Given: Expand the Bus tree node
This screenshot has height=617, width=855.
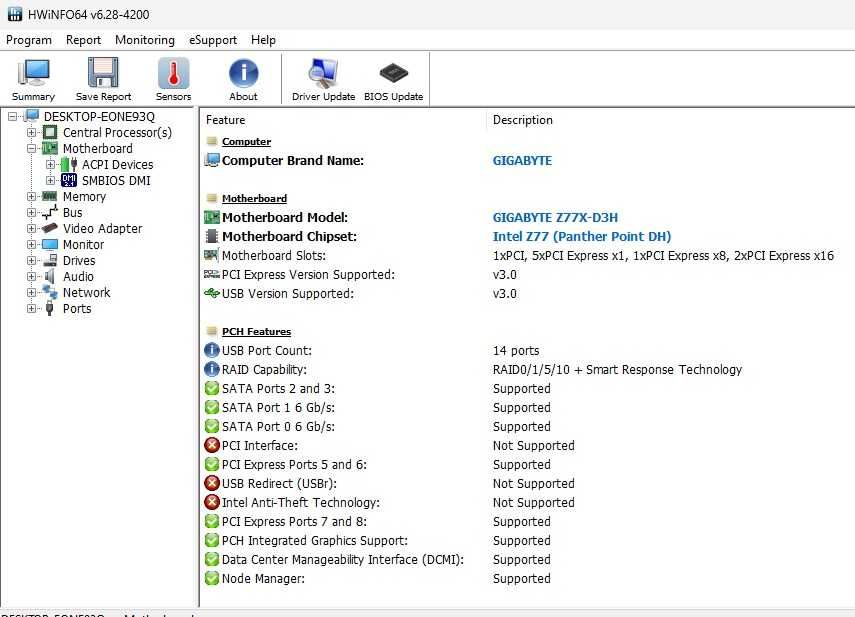Looking at the screenshot, I should 31,213.
